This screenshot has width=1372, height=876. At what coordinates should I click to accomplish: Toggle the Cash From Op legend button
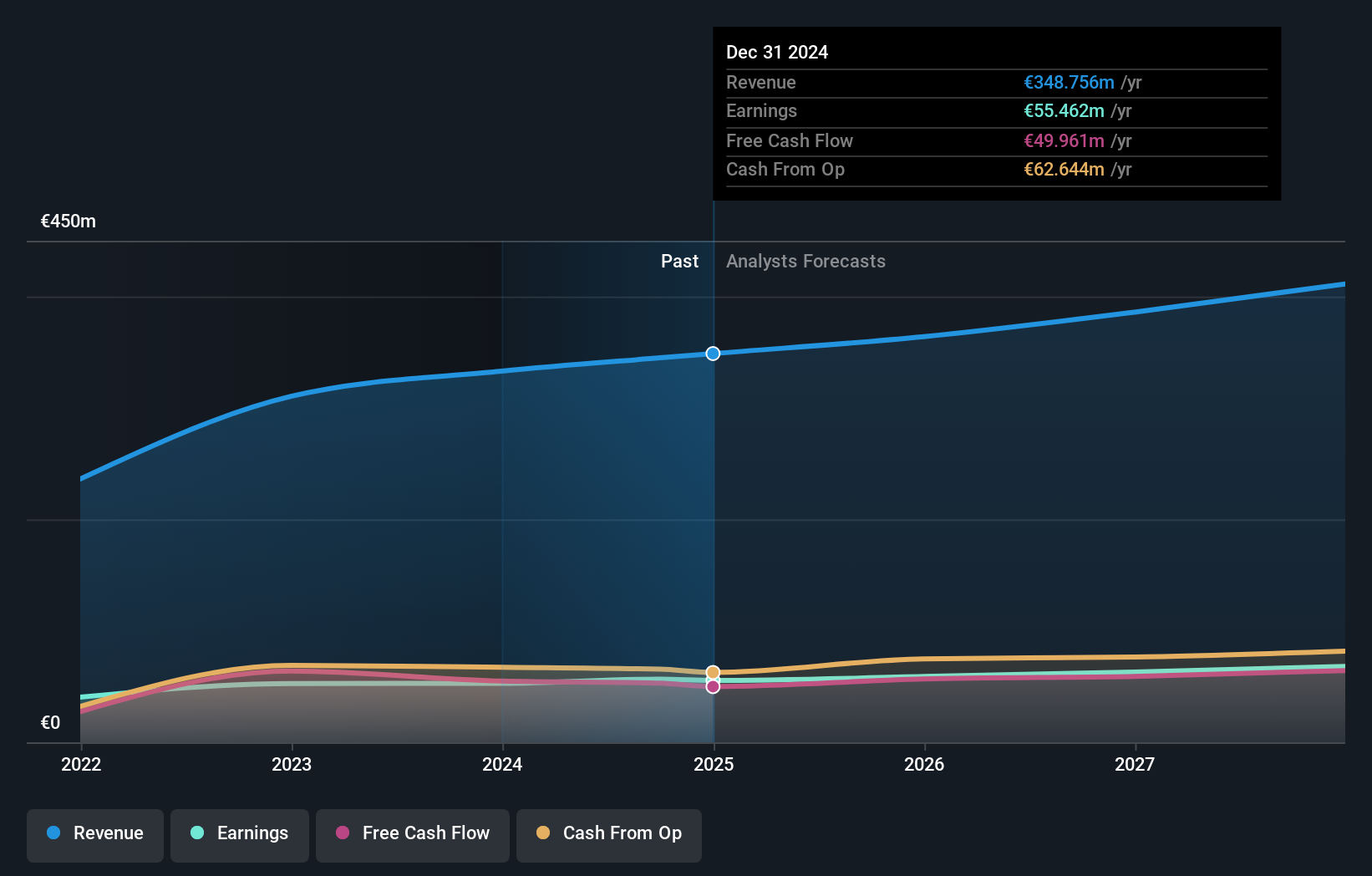609,835
